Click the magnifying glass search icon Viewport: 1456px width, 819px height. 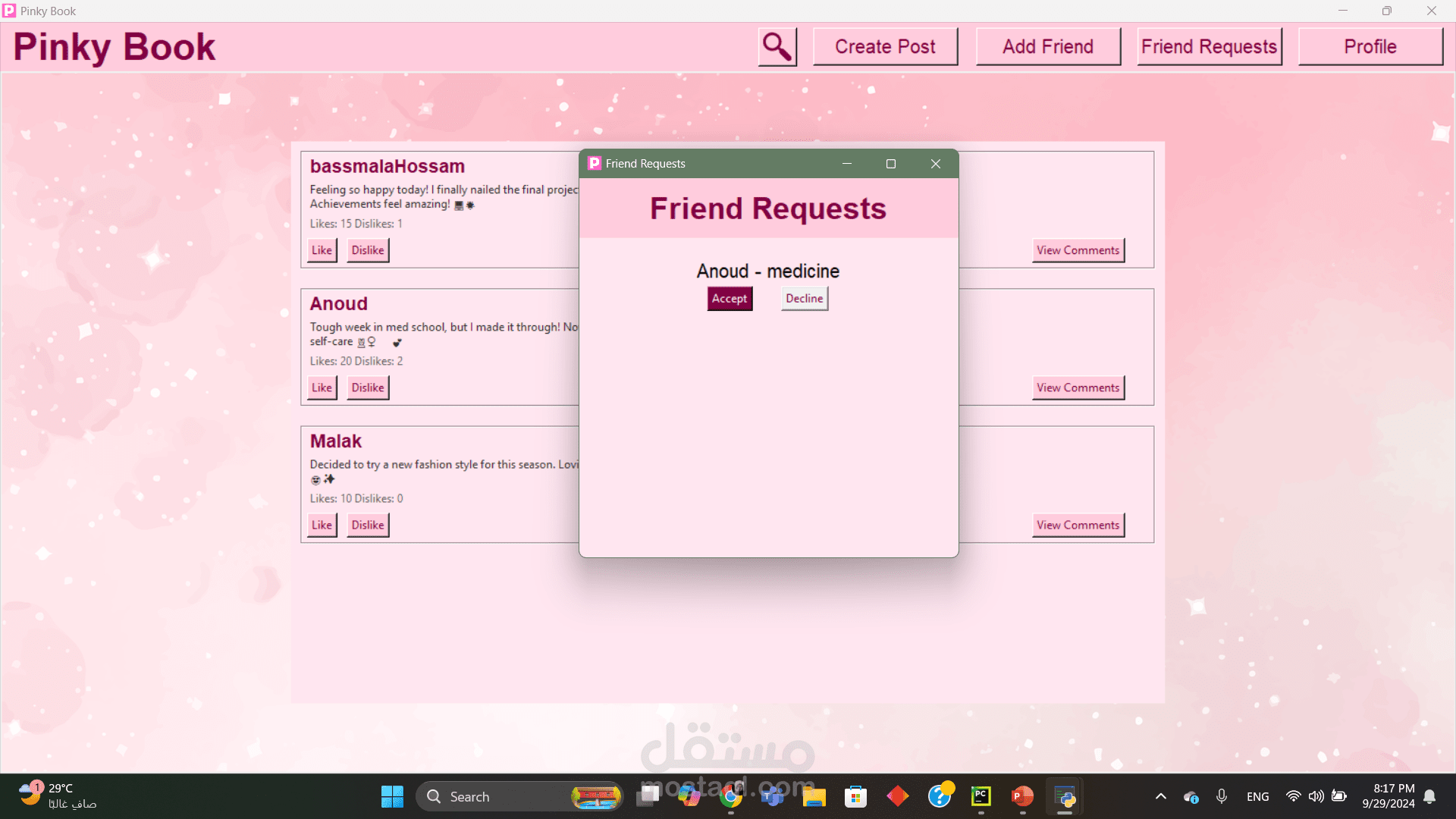pyautogui.click(x=777, y=47)
